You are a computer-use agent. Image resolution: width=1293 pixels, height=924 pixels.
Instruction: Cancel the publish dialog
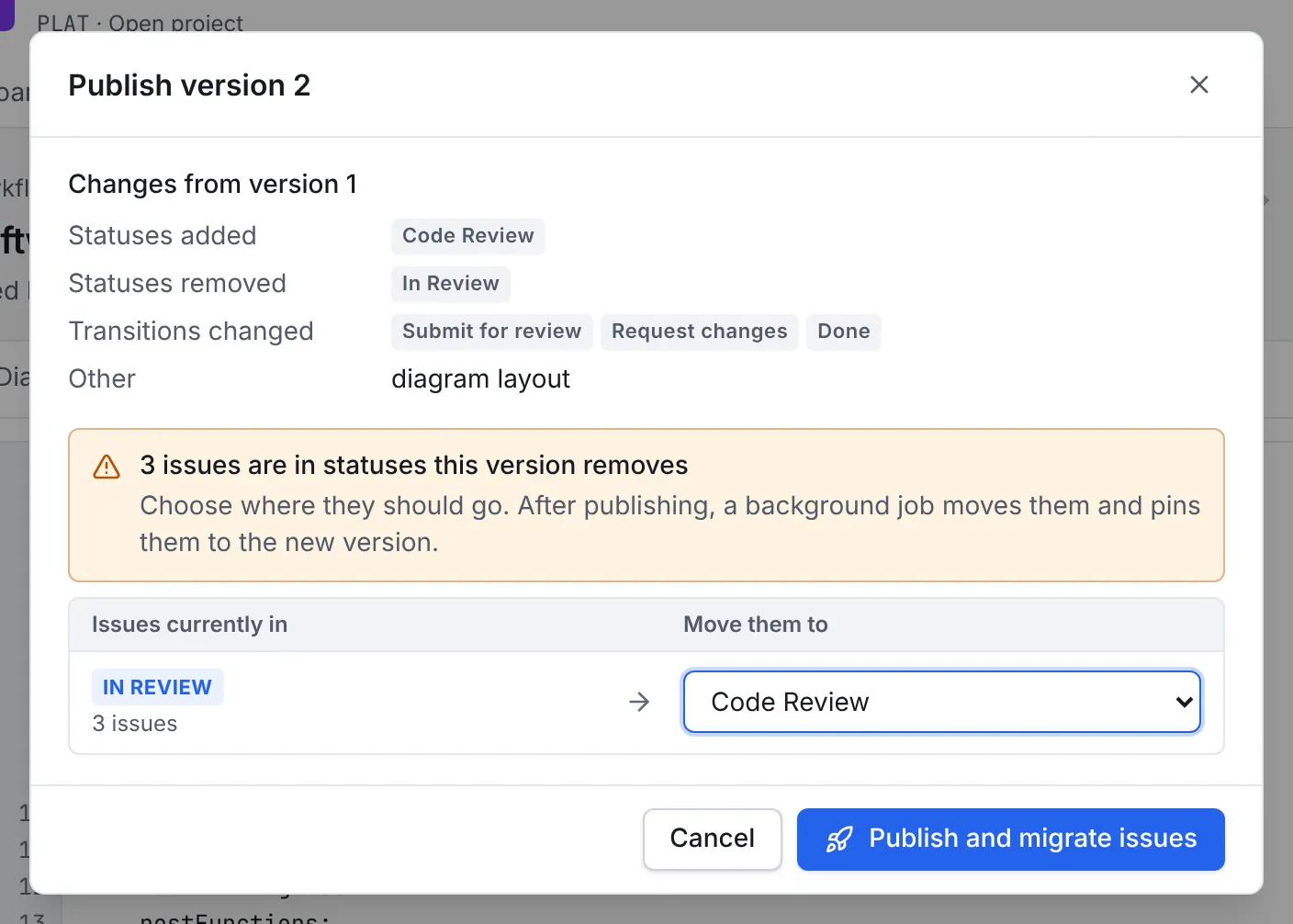click(712, 839)
